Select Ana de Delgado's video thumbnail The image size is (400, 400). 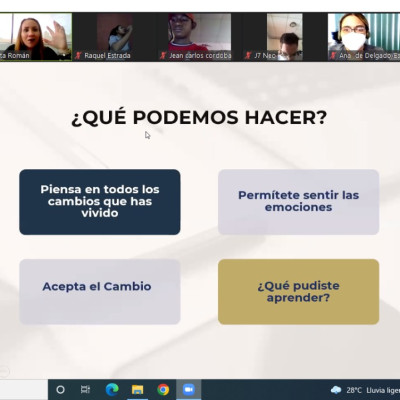[364, 37]
